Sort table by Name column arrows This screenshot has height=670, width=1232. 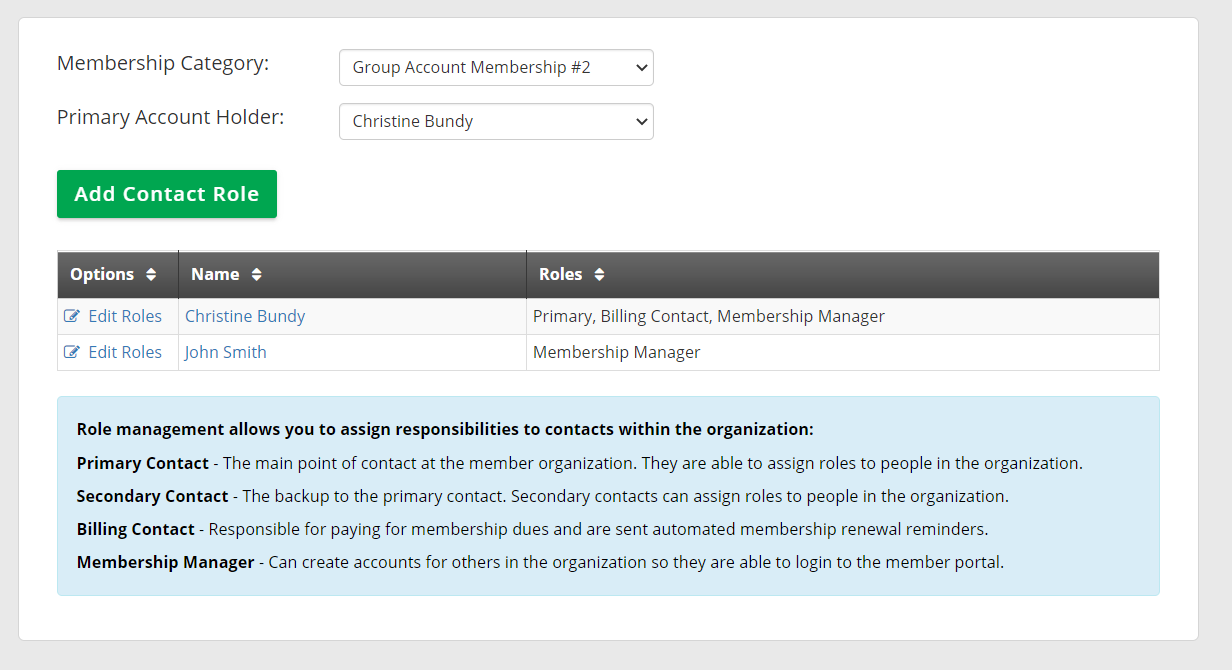pos(256,274)
